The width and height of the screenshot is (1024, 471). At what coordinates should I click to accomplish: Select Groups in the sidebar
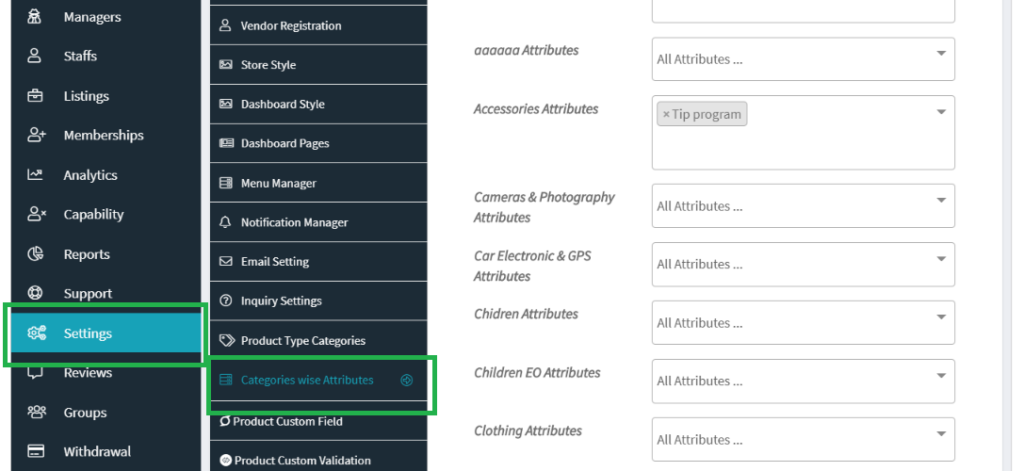106,412
